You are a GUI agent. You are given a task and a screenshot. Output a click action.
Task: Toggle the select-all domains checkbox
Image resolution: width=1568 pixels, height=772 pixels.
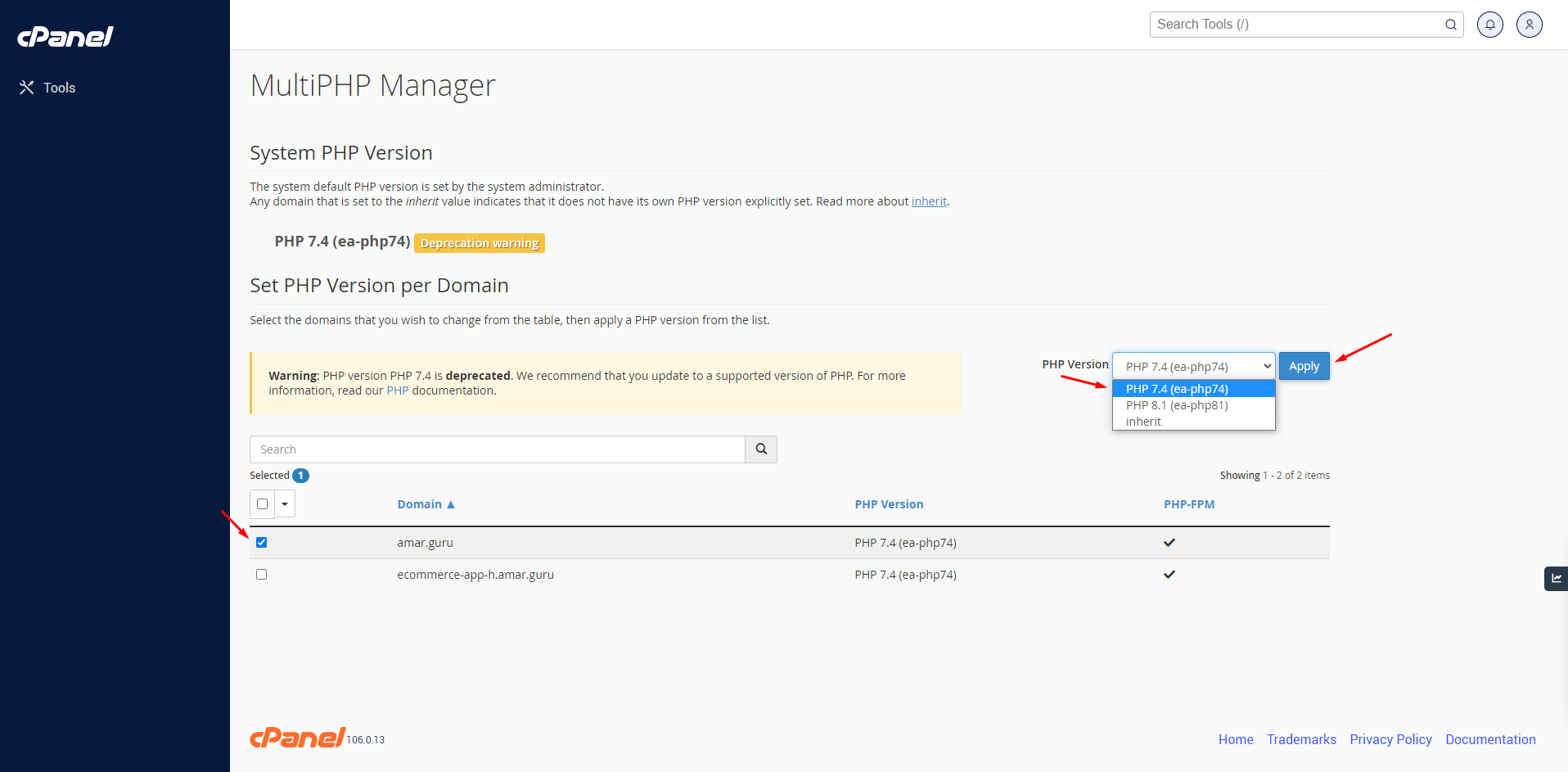coord(262,503)
